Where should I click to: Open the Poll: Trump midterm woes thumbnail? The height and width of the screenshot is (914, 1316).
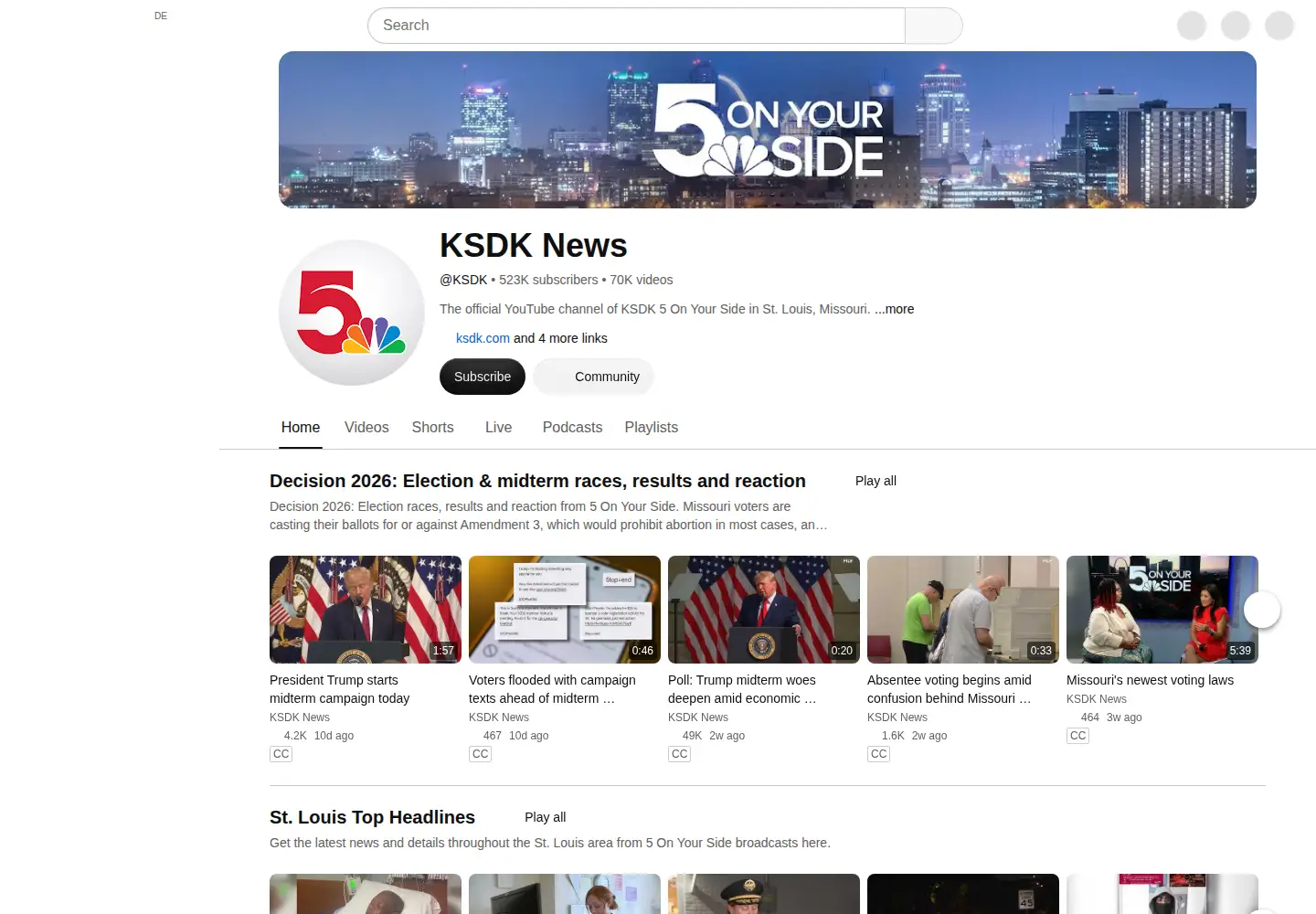pyautogui.click(x=764, y=610)
